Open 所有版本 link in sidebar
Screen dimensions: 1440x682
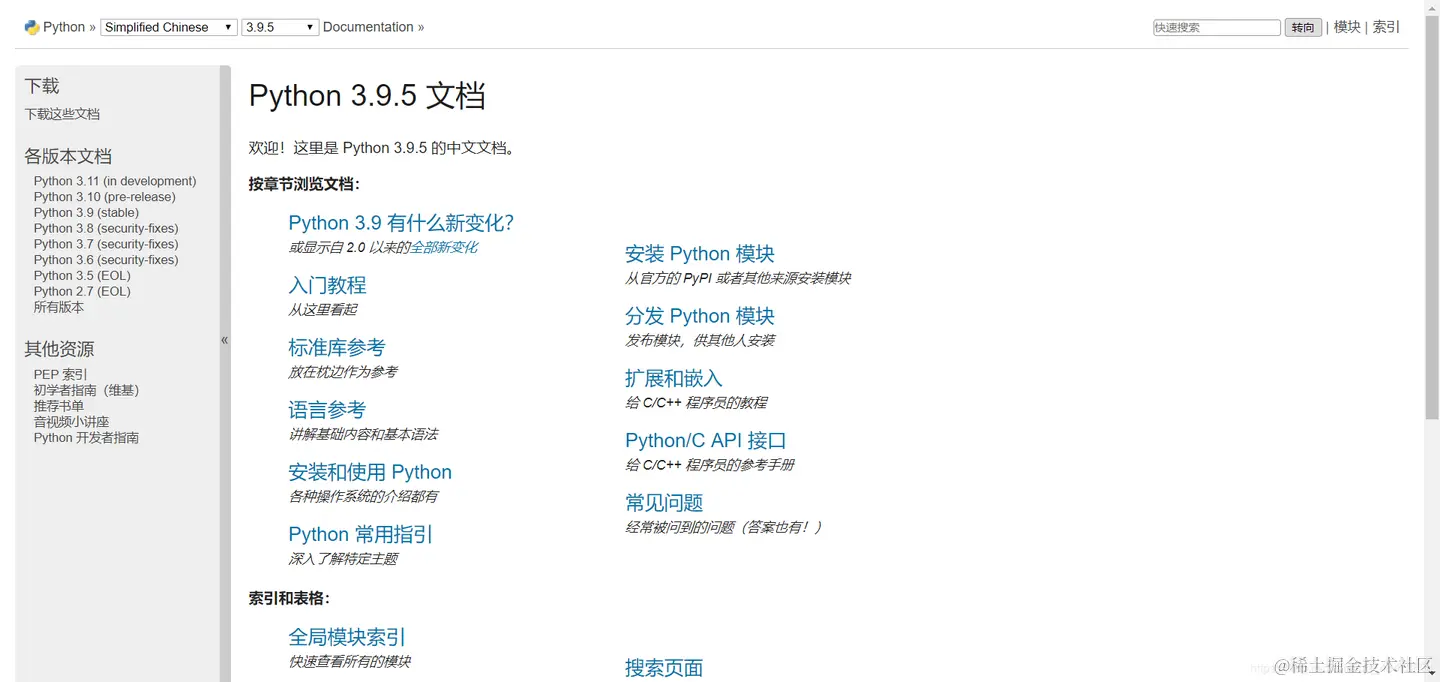59,307
